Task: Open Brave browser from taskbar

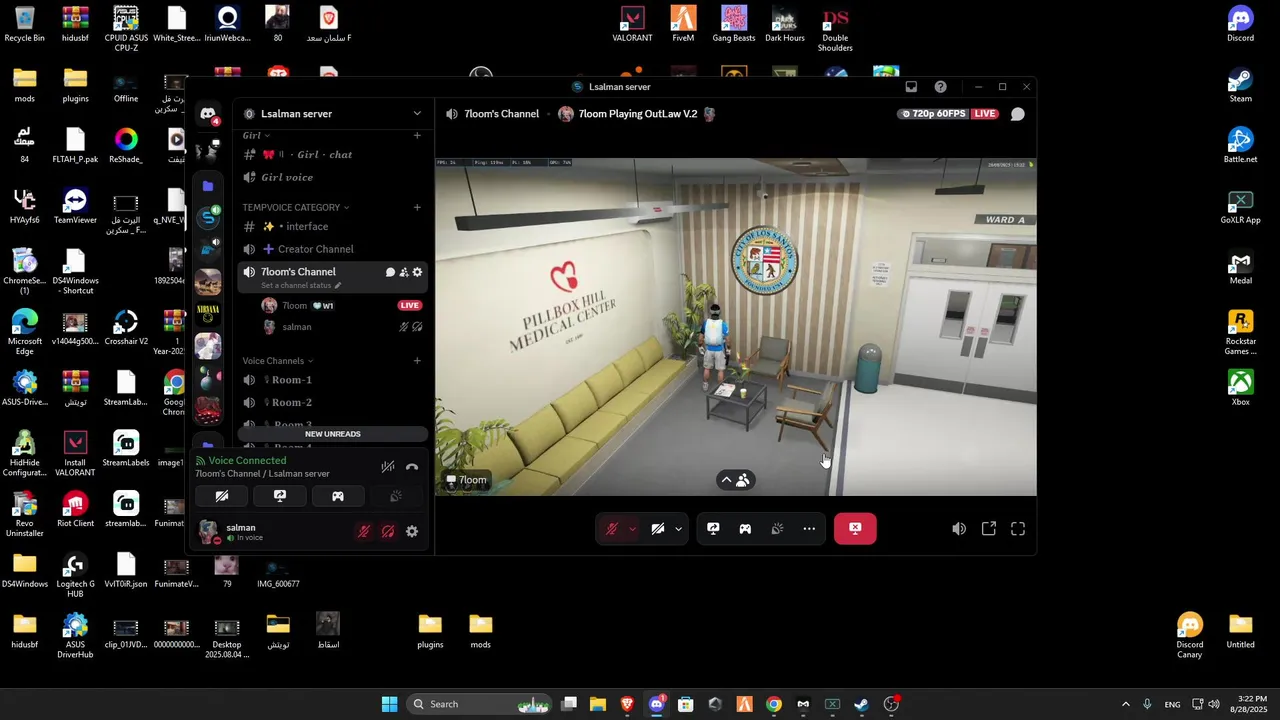Action: (627, 704)
